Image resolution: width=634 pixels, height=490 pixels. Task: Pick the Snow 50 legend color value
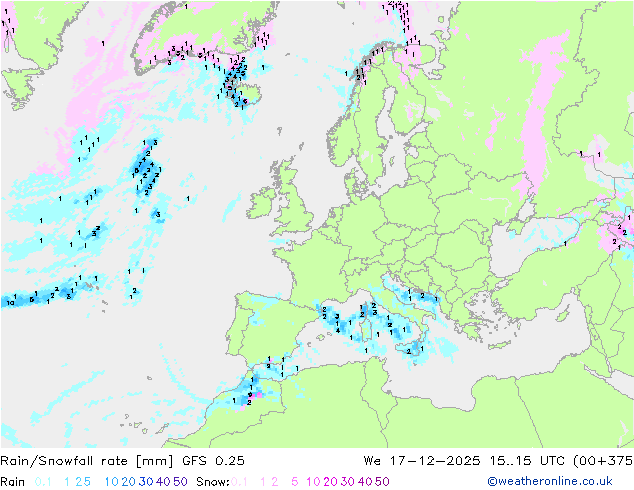(382, 482)
